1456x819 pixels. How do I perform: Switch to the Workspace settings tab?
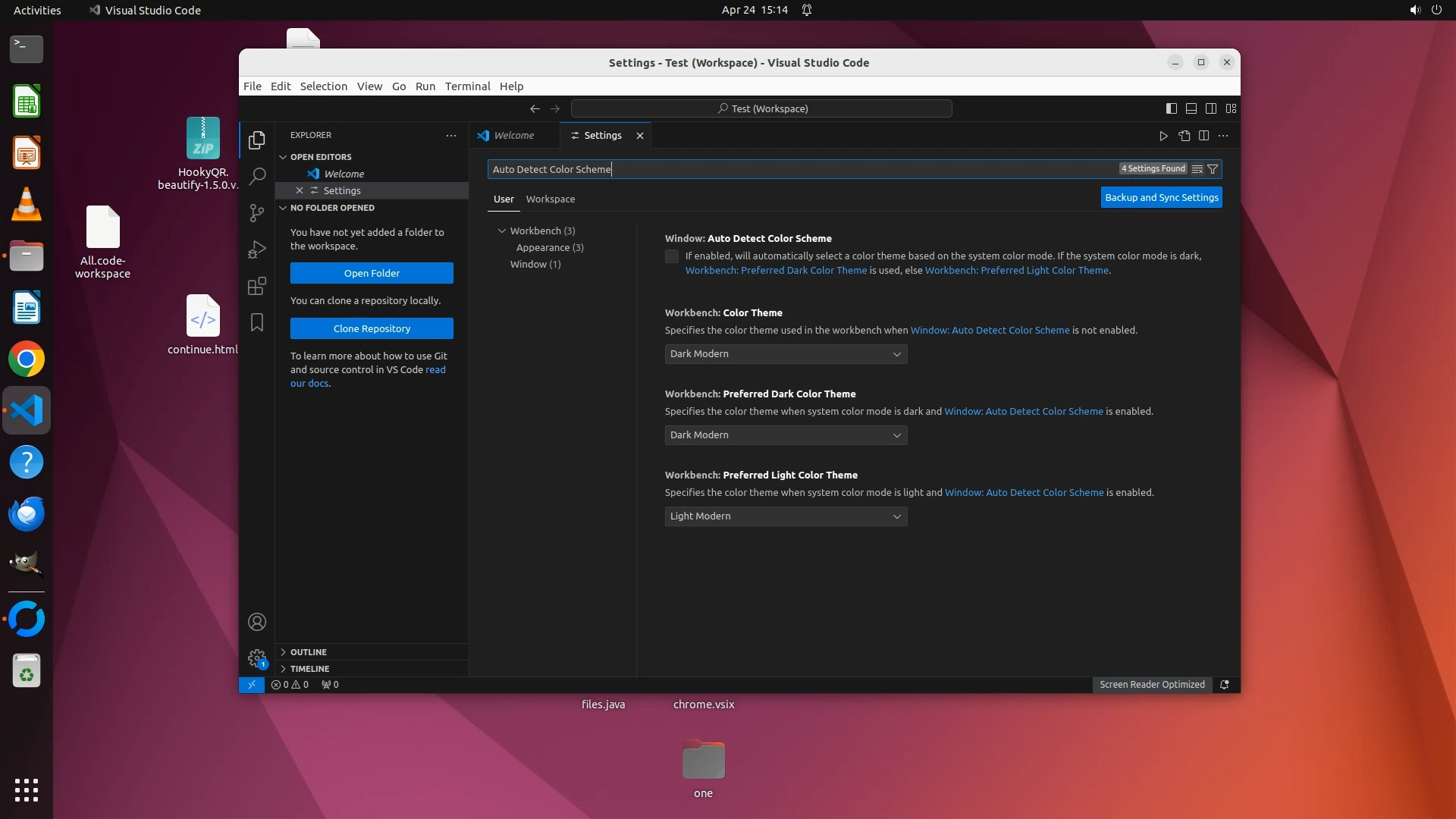click(x=551, y=199)
